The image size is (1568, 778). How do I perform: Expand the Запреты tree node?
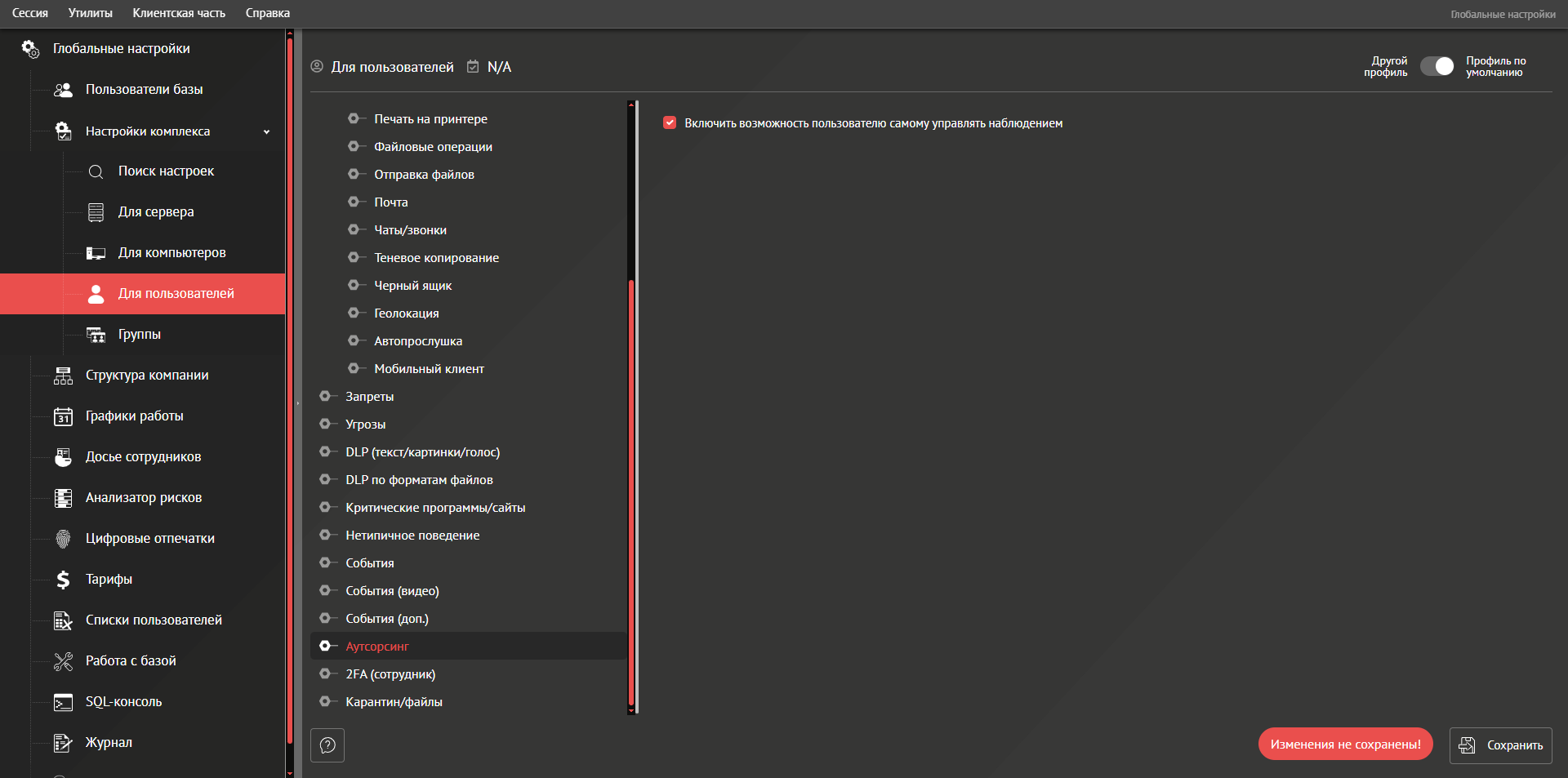325,397
